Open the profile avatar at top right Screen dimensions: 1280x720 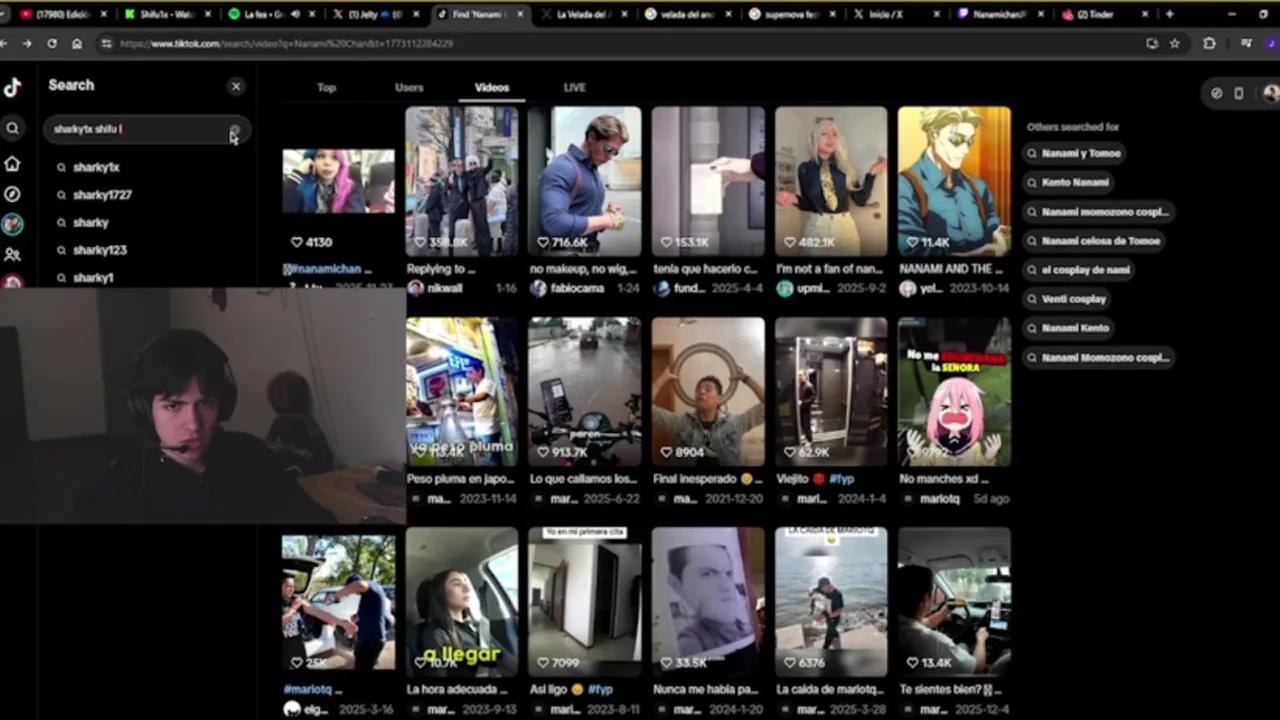click(x=1271, y=93)
